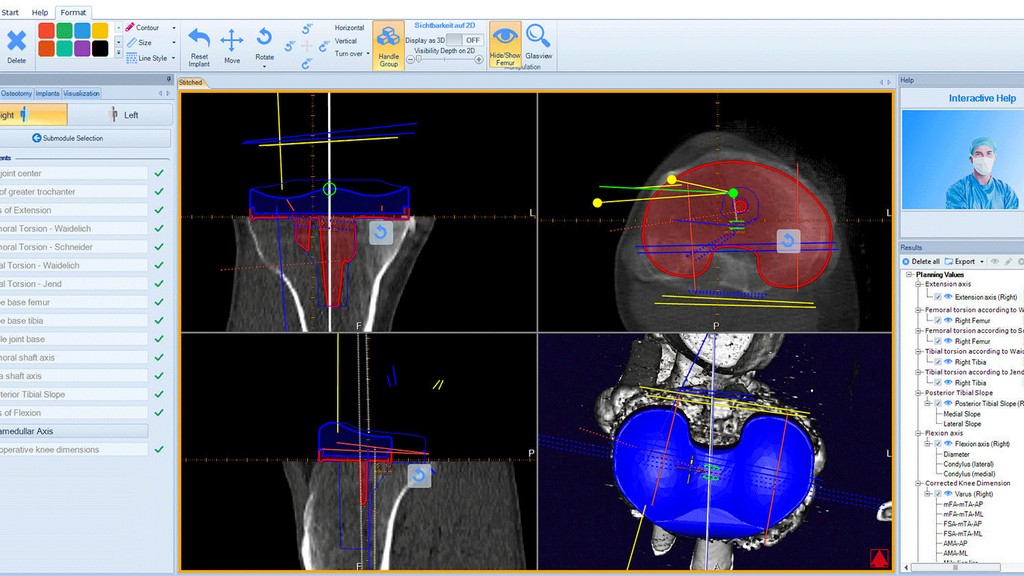Click rotate handle in bottom-left sagittal view
Viewport: 1024px width, 576px height.
click(419, 475)
